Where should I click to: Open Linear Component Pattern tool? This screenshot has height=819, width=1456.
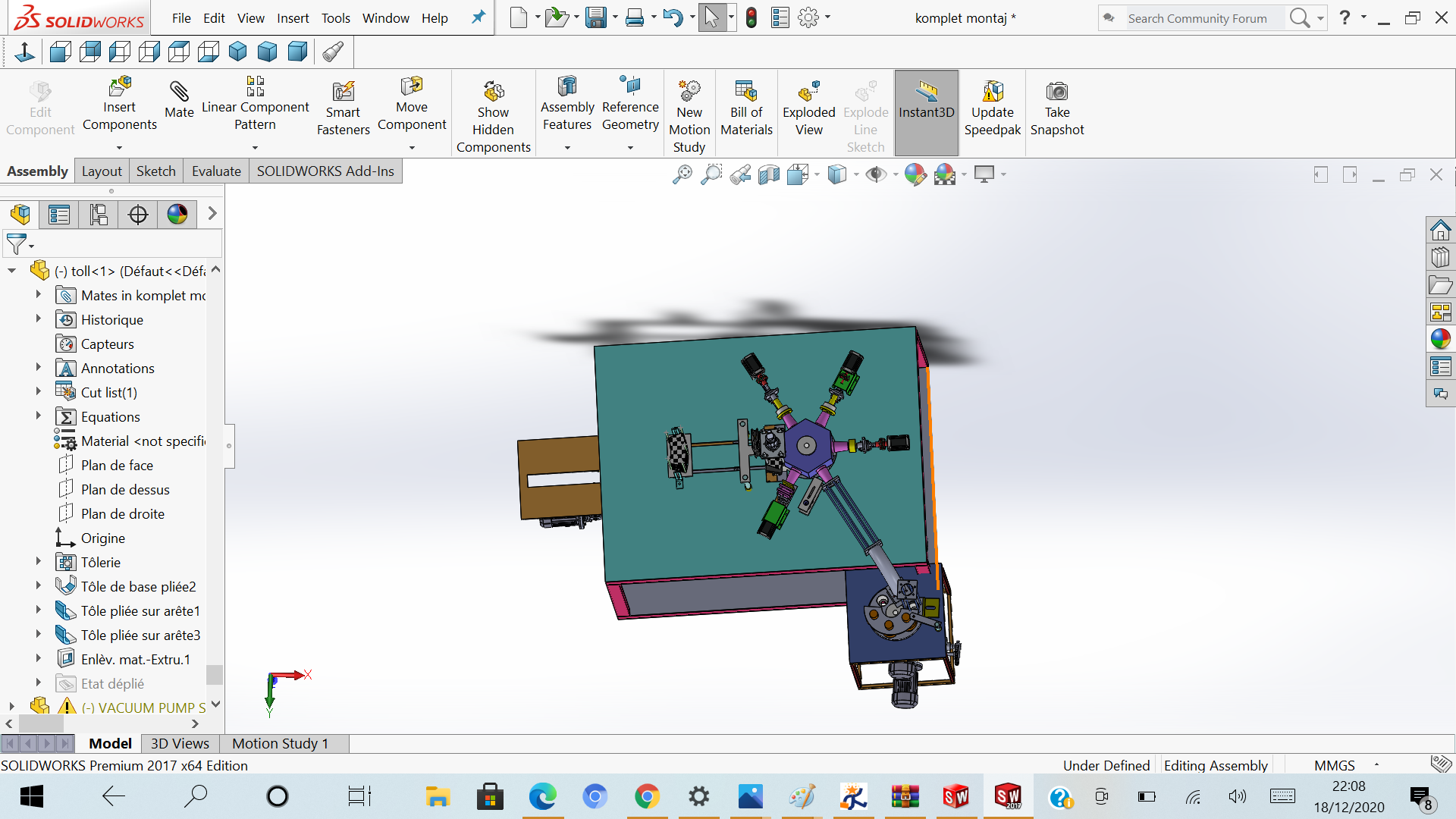(256, 105)
